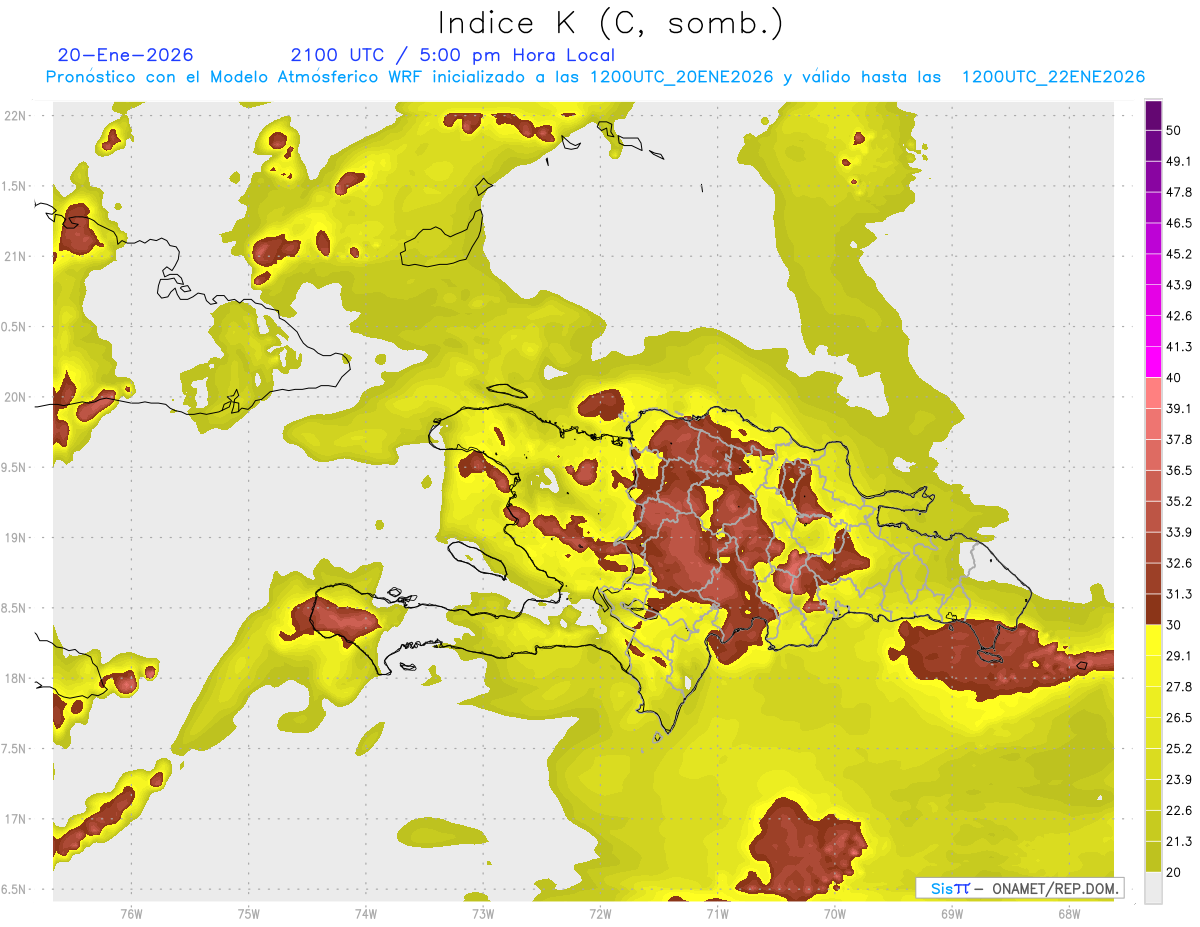Click the "1200UTC_22ENE2026" valid-until time text
The width and height of the screenshot is (1200, 927).
[x=1053, y=77]
